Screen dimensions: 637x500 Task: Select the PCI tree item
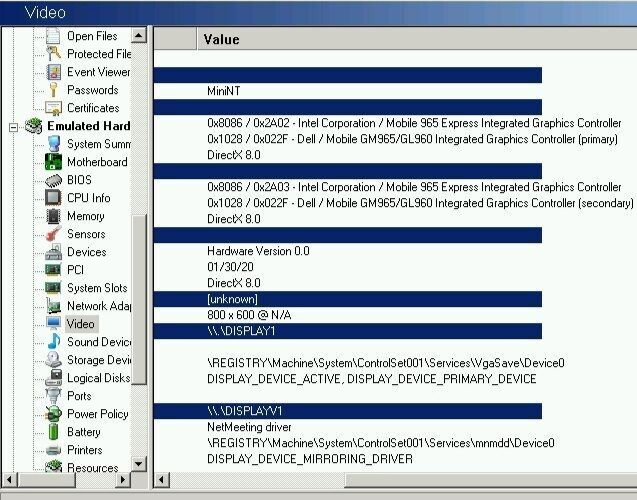click(x=76, y=270)
